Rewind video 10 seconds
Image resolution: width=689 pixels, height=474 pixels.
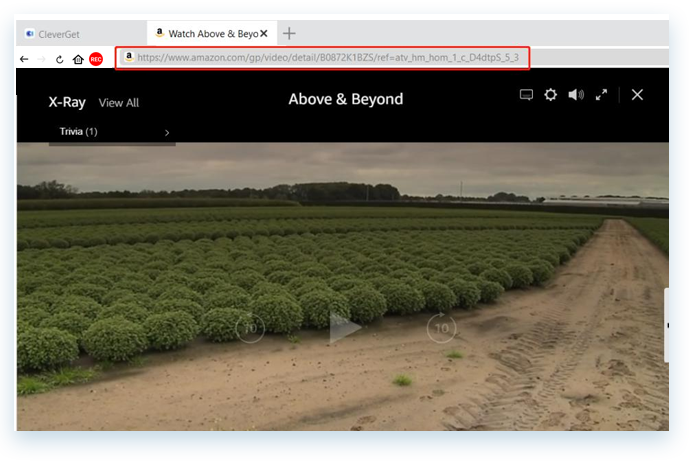249,328
